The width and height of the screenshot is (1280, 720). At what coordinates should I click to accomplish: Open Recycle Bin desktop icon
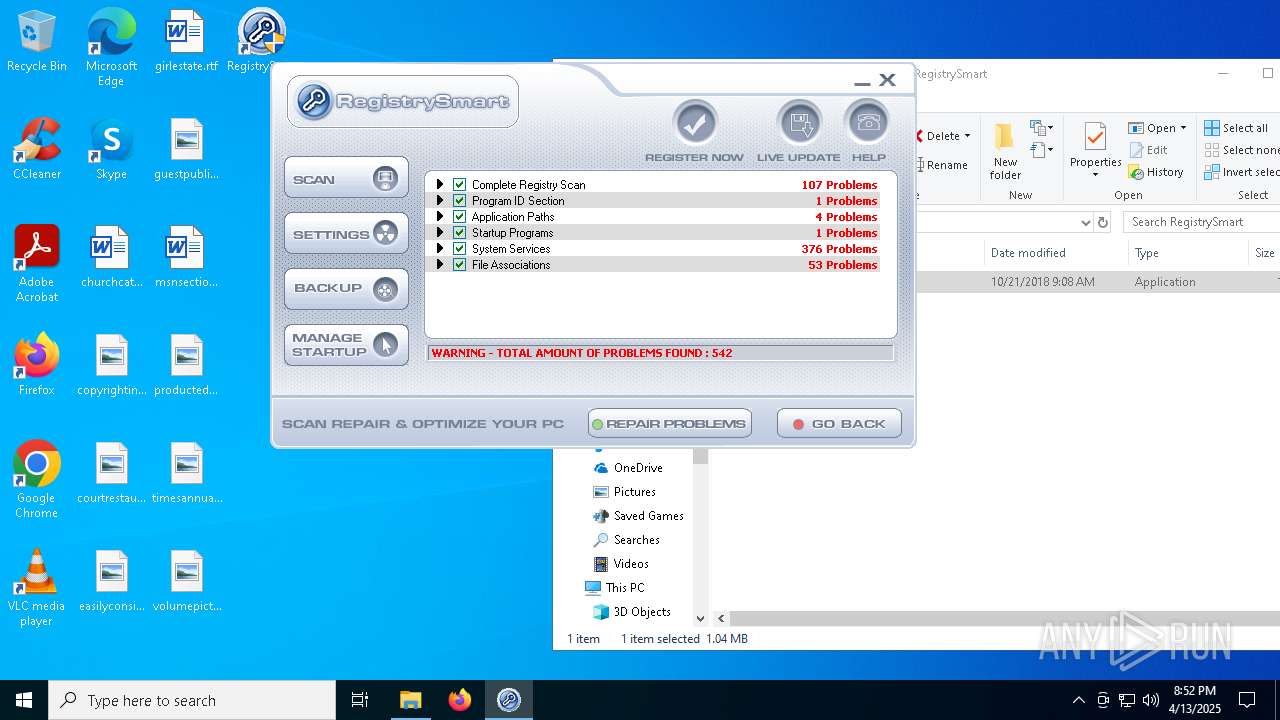[37, 42]
